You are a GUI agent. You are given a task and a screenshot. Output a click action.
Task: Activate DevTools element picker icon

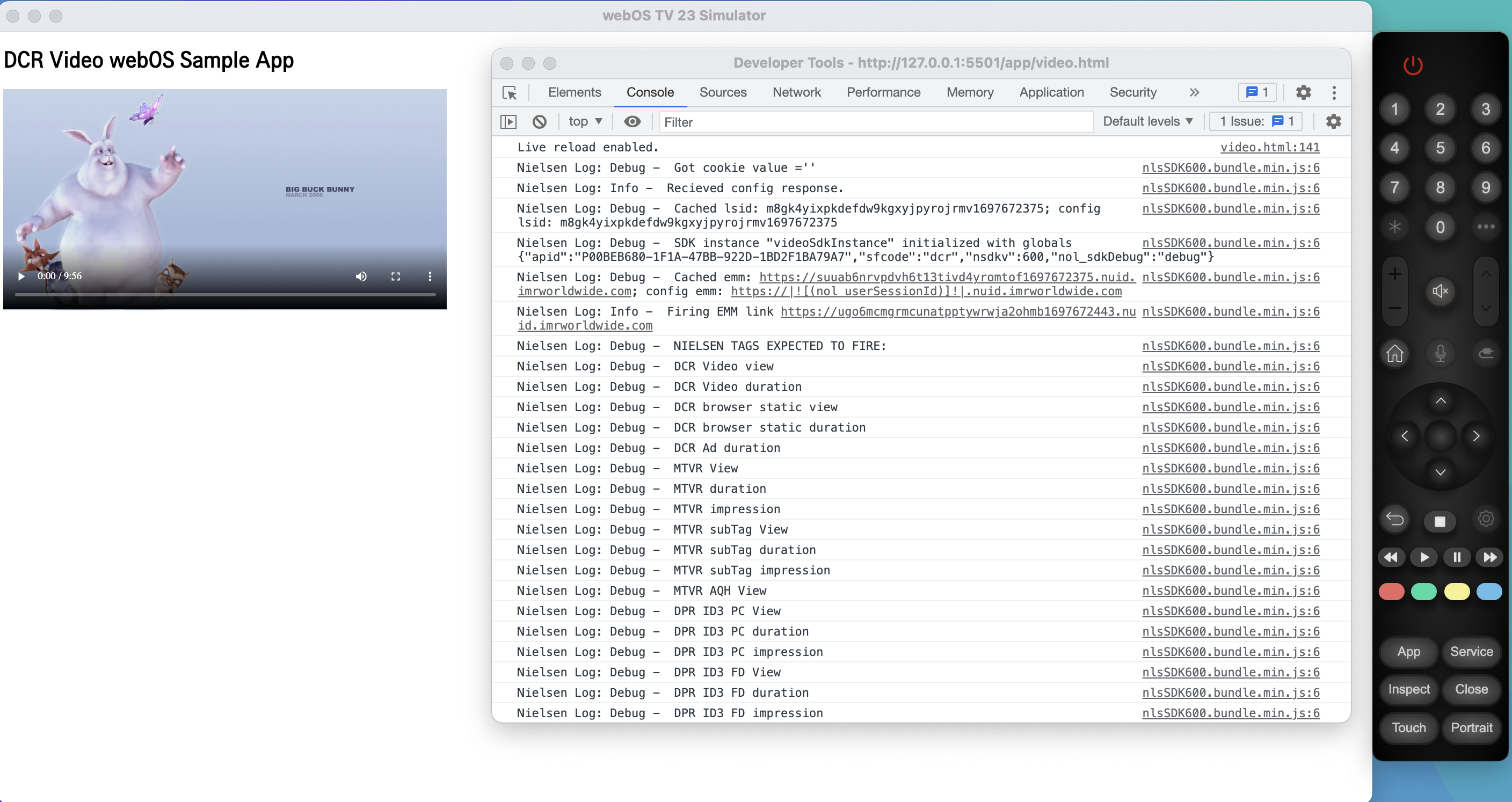point(510,93)
